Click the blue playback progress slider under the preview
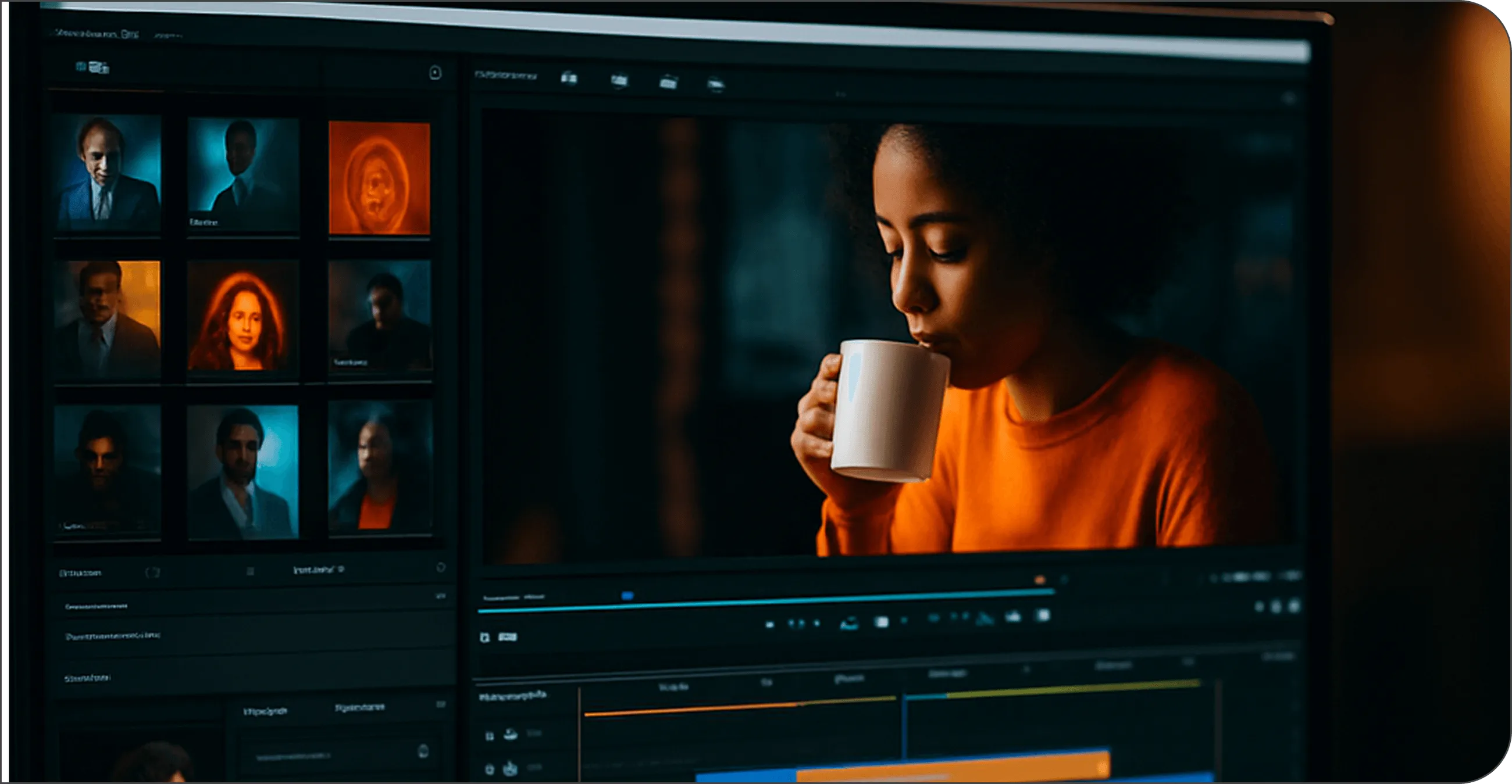 [627, 596]
